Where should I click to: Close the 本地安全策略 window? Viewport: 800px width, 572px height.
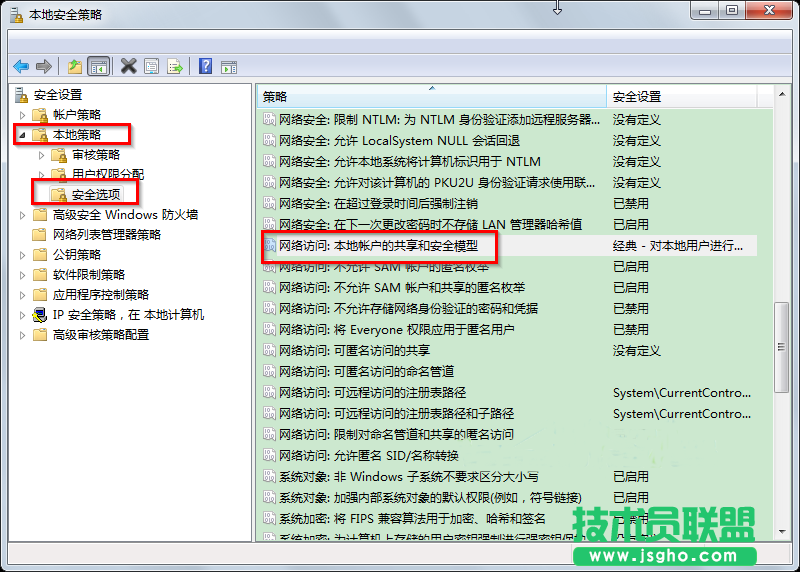[769, 11]
